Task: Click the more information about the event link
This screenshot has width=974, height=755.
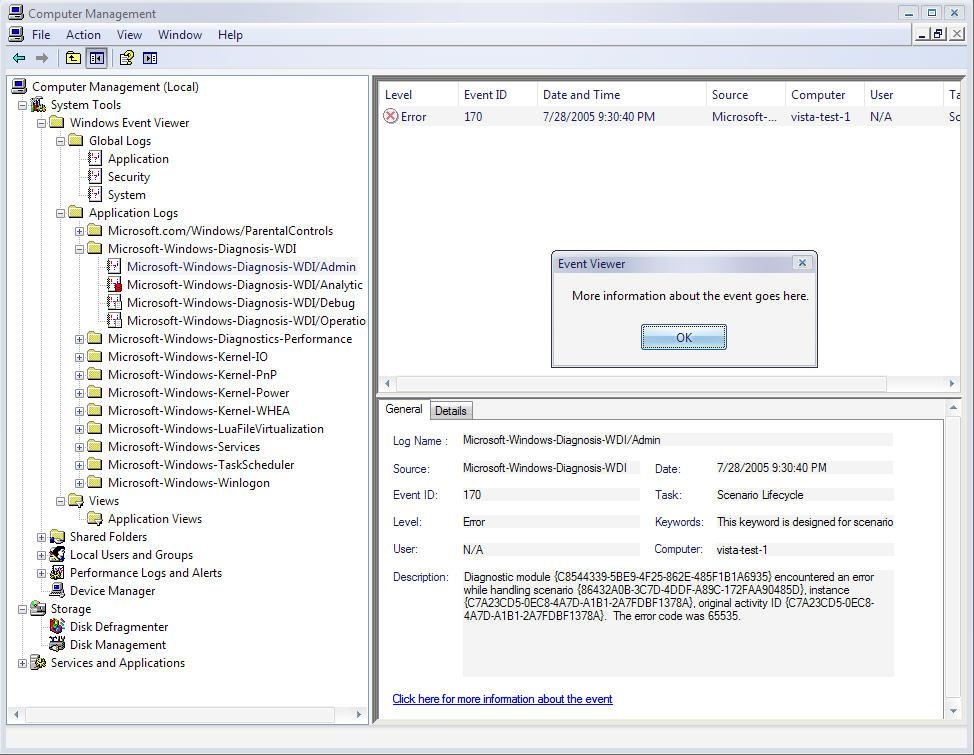Action: [x=502, y=699]
